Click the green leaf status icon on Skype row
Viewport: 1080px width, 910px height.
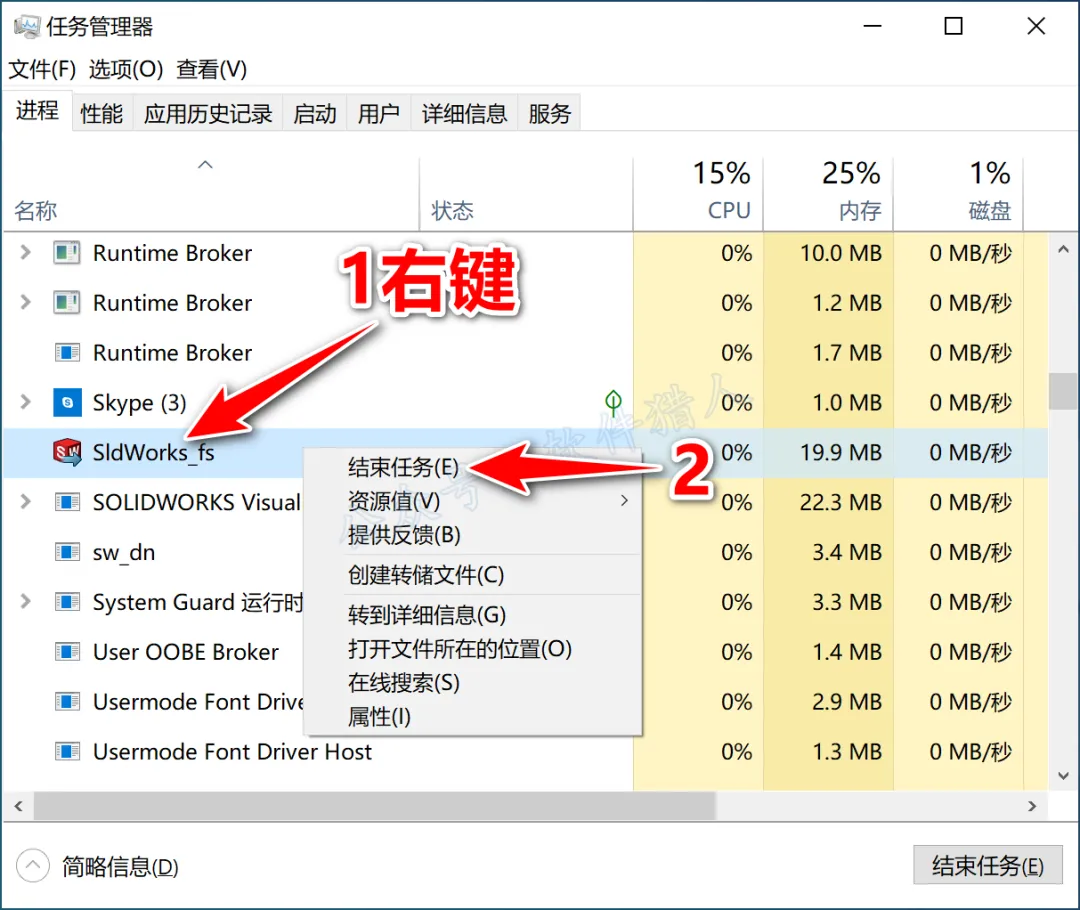pos(613,402)
